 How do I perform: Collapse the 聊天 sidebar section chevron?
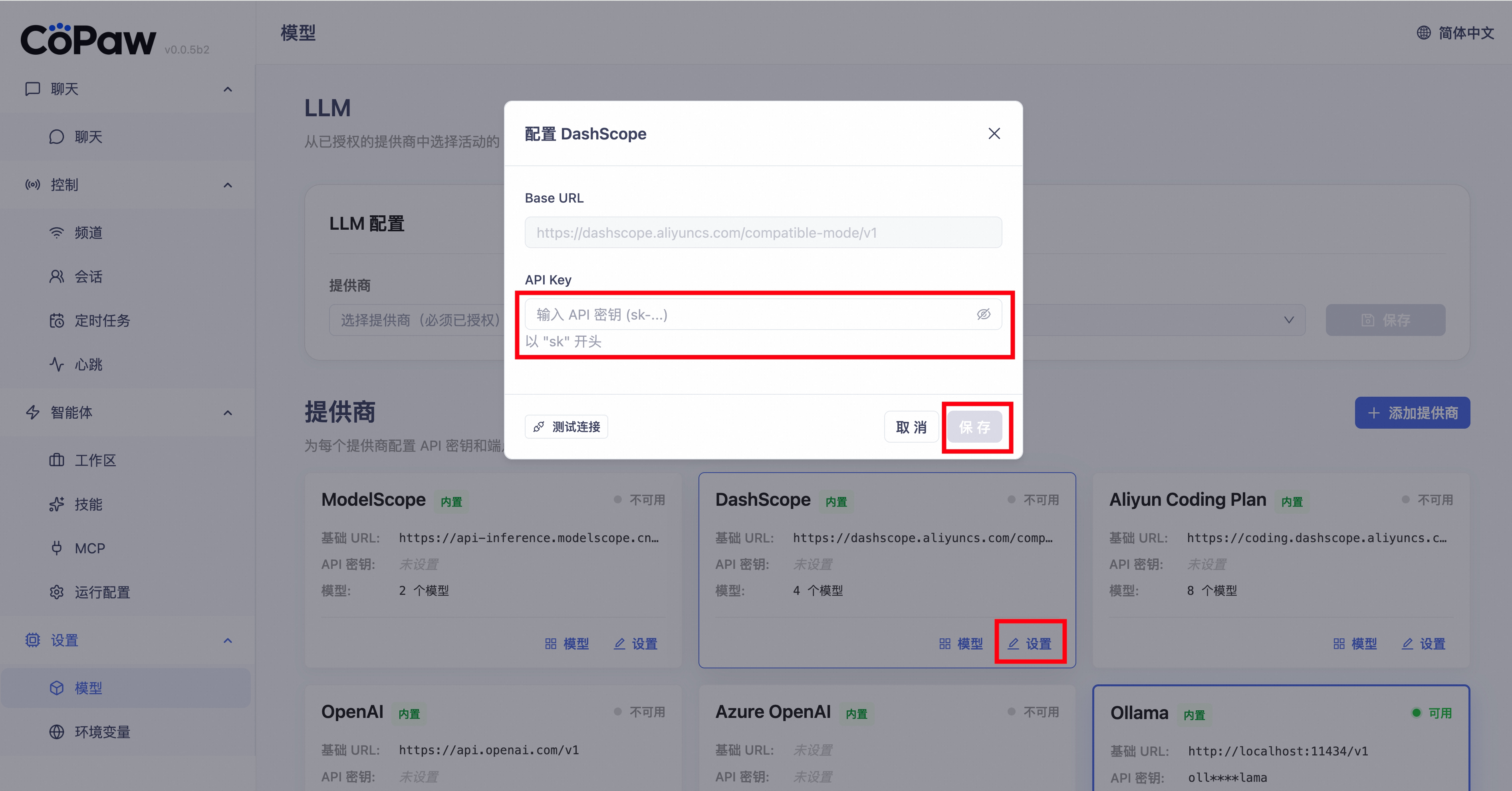pyautogui.click(x=228, y=89)
